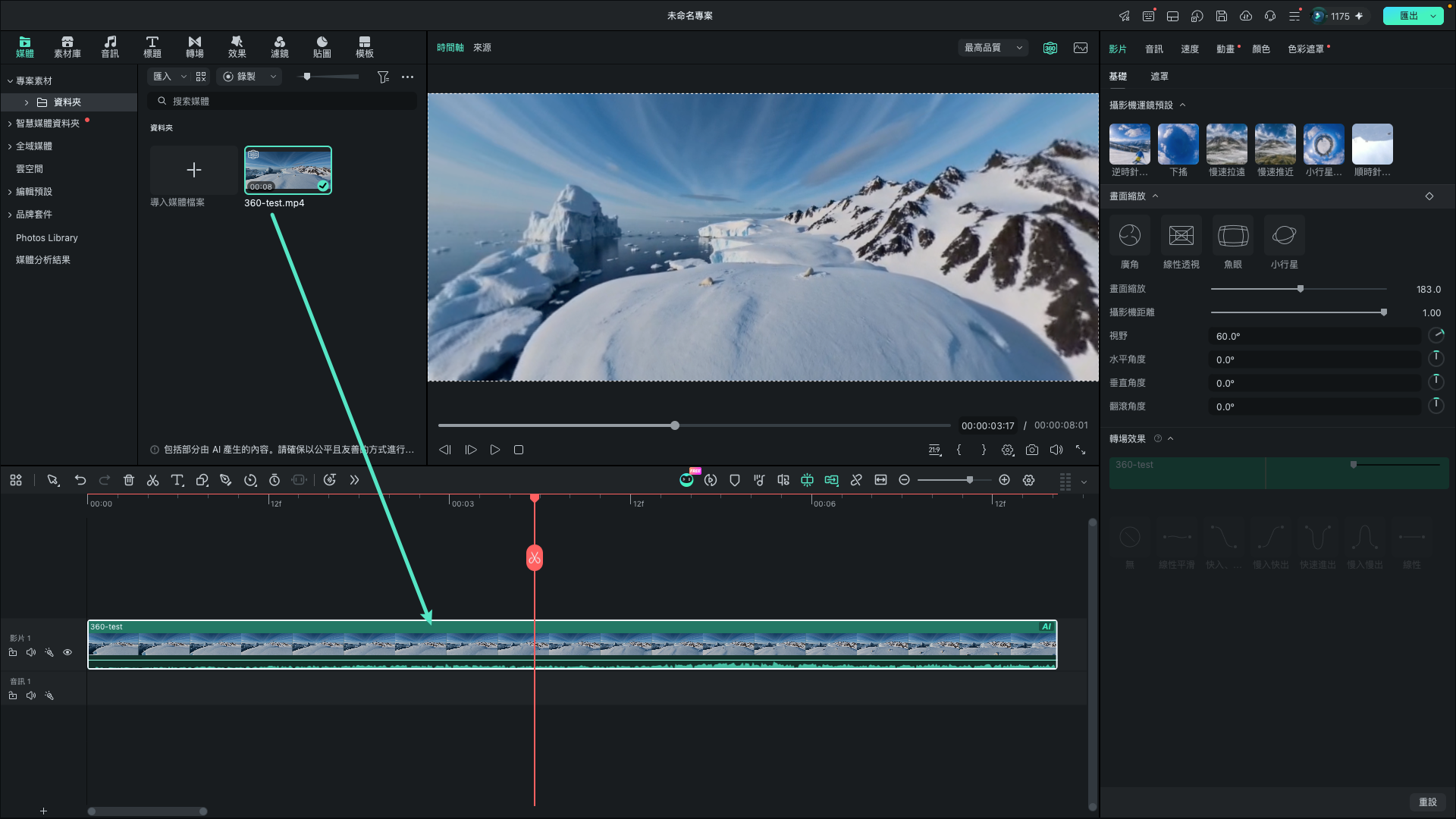Image resolution: width=1456 pixels, height=819 pixels.
Task: Open the 貼圖 stickers panel
Action: pos(322,47)
